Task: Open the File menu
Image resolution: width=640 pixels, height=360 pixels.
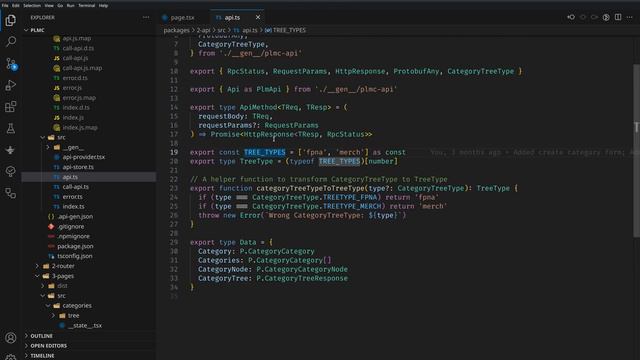Action: tap(5, 5)
